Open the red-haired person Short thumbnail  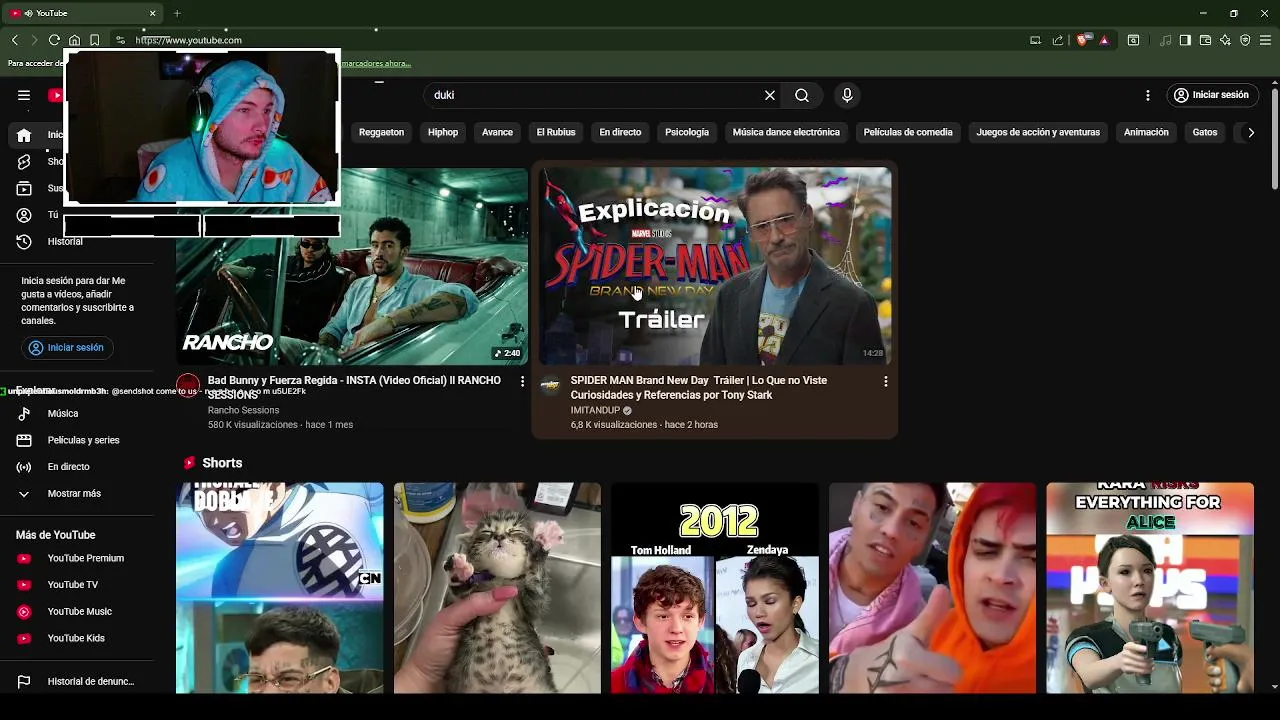click(932, 588)
